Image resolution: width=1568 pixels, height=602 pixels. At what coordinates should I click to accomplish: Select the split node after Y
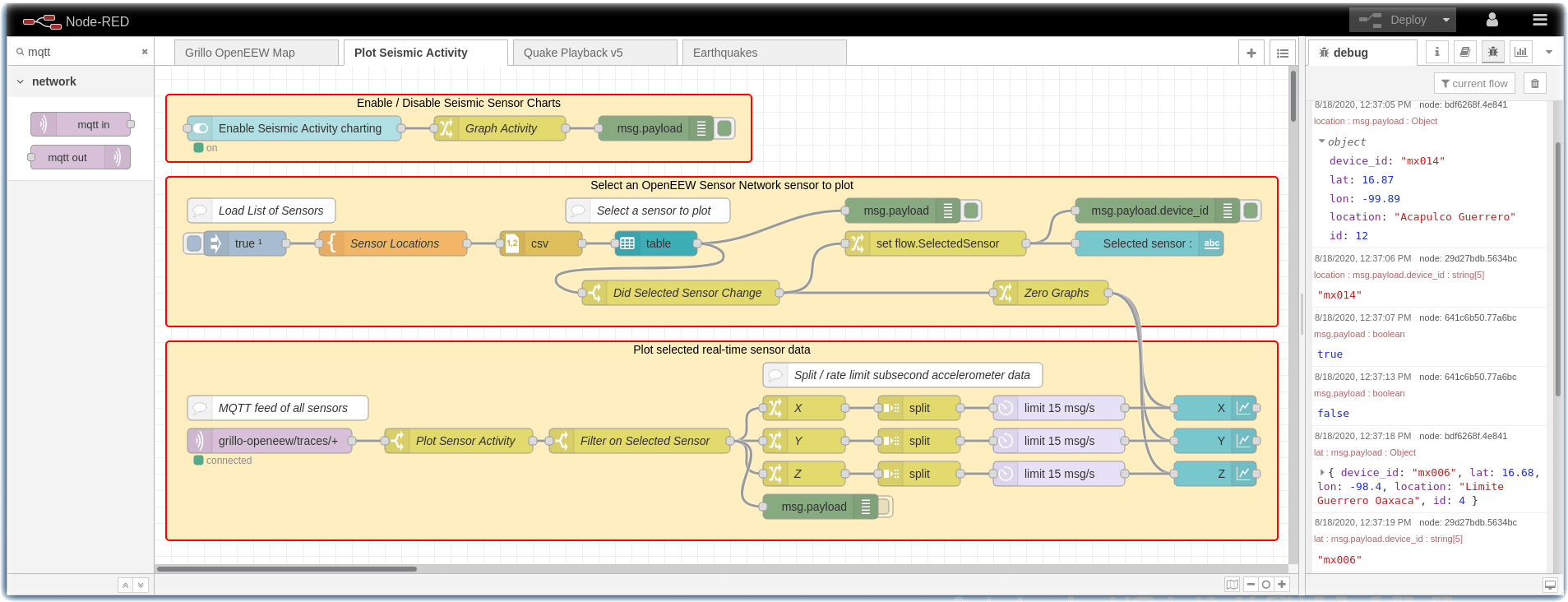coord(919,441)
